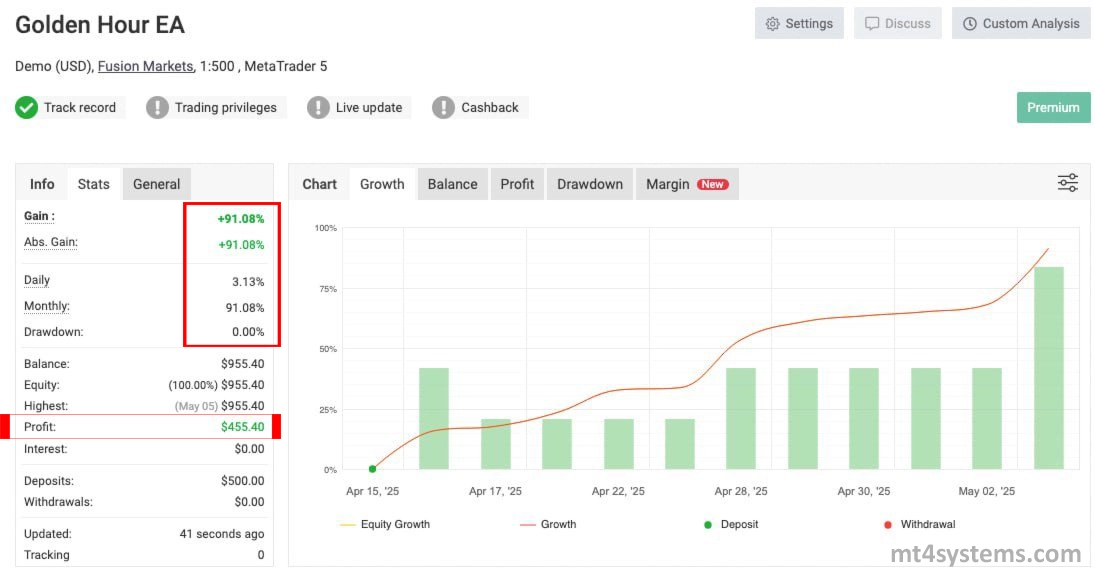This screenshot has height=575, width=1095.
Task: Toggle the Growth line legend item
Action: point(547,524)
